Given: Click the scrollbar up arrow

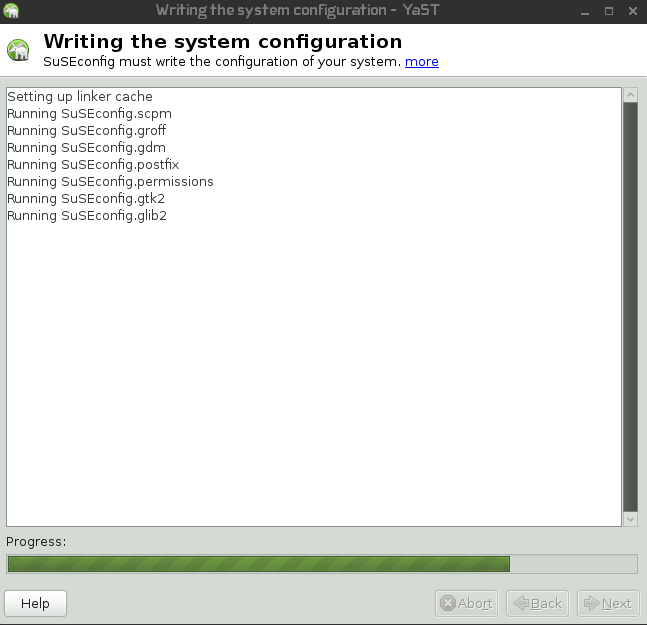Looking at the screenshot, I should pos(630,95).
